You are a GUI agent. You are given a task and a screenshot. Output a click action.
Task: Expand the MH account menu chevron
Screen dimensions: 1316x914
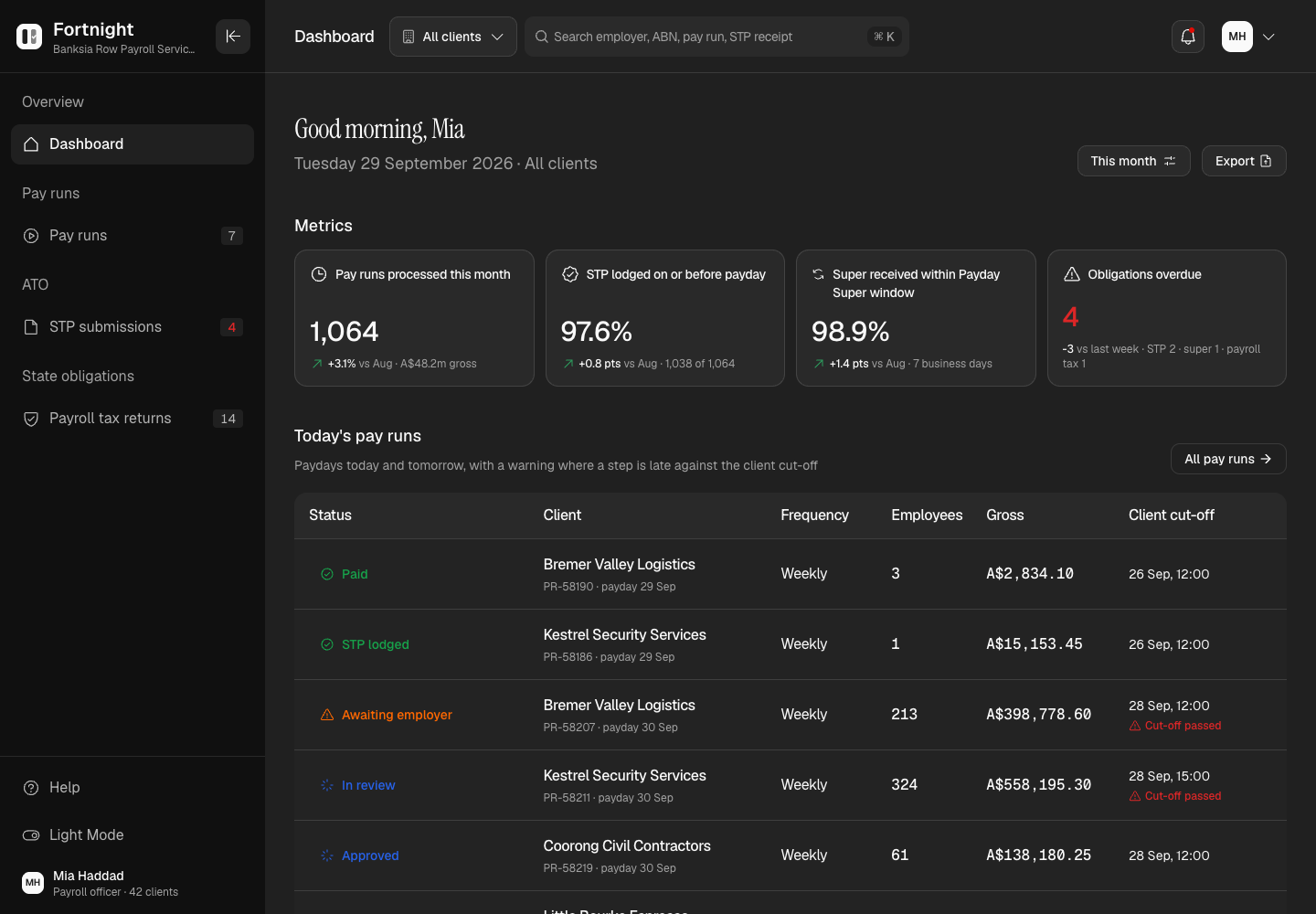(x=1268, y=37)
